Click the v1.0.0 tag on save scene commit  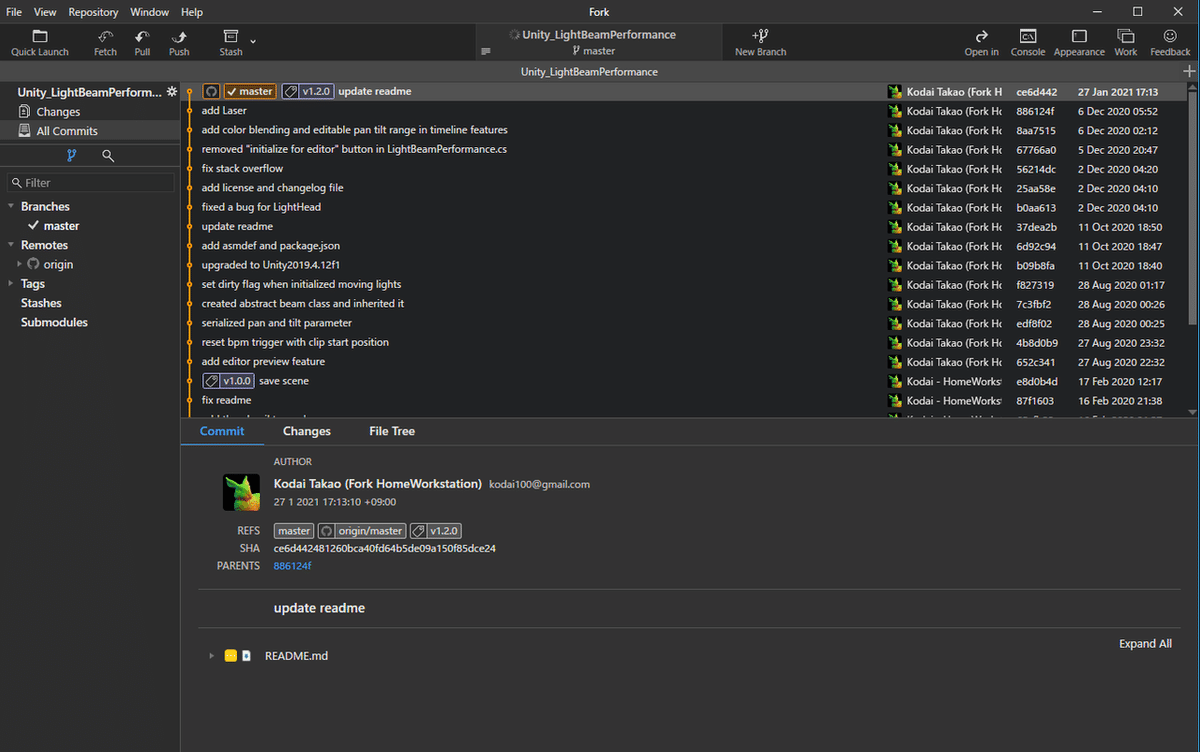point(228,381)
